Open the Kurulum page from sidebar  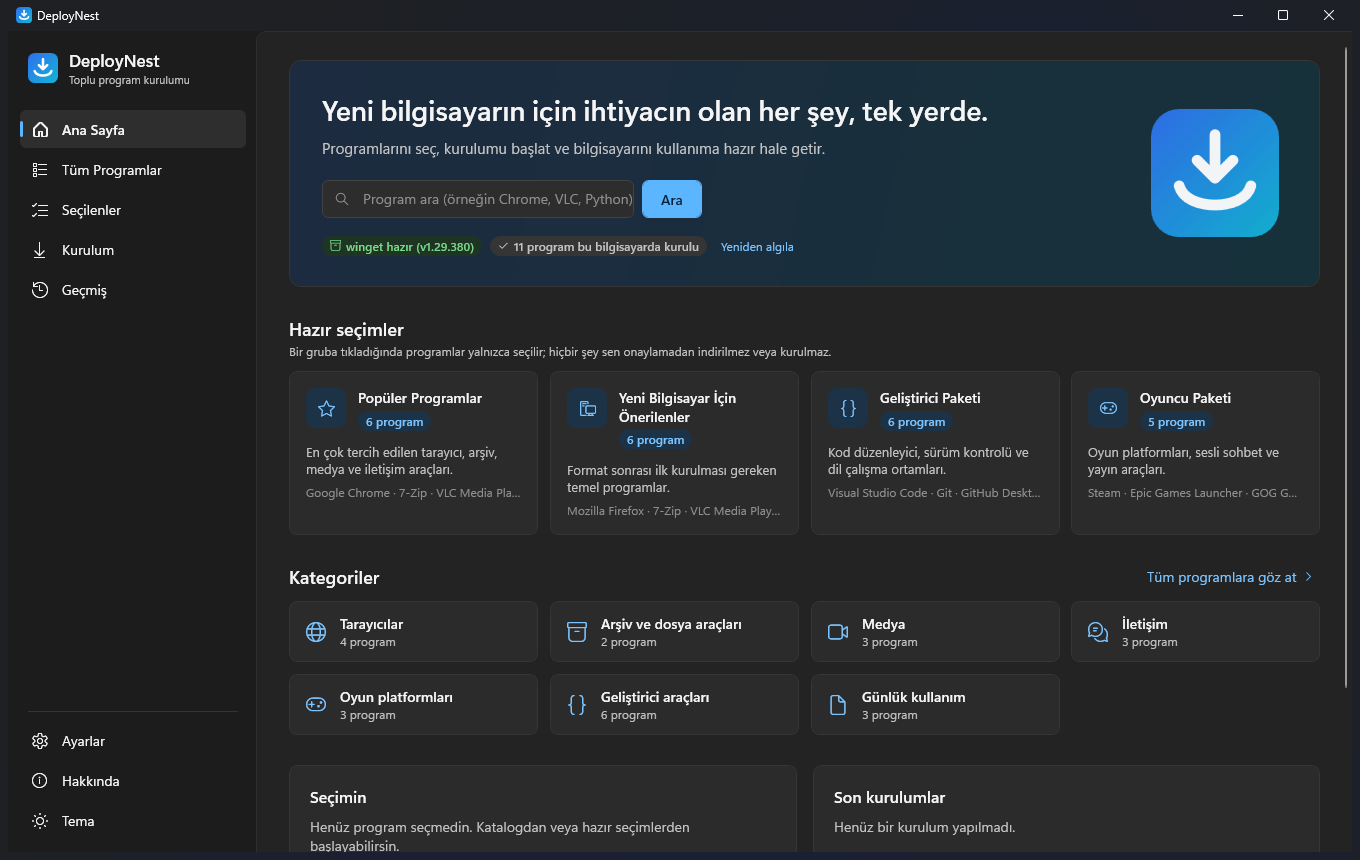pos(133,250)
